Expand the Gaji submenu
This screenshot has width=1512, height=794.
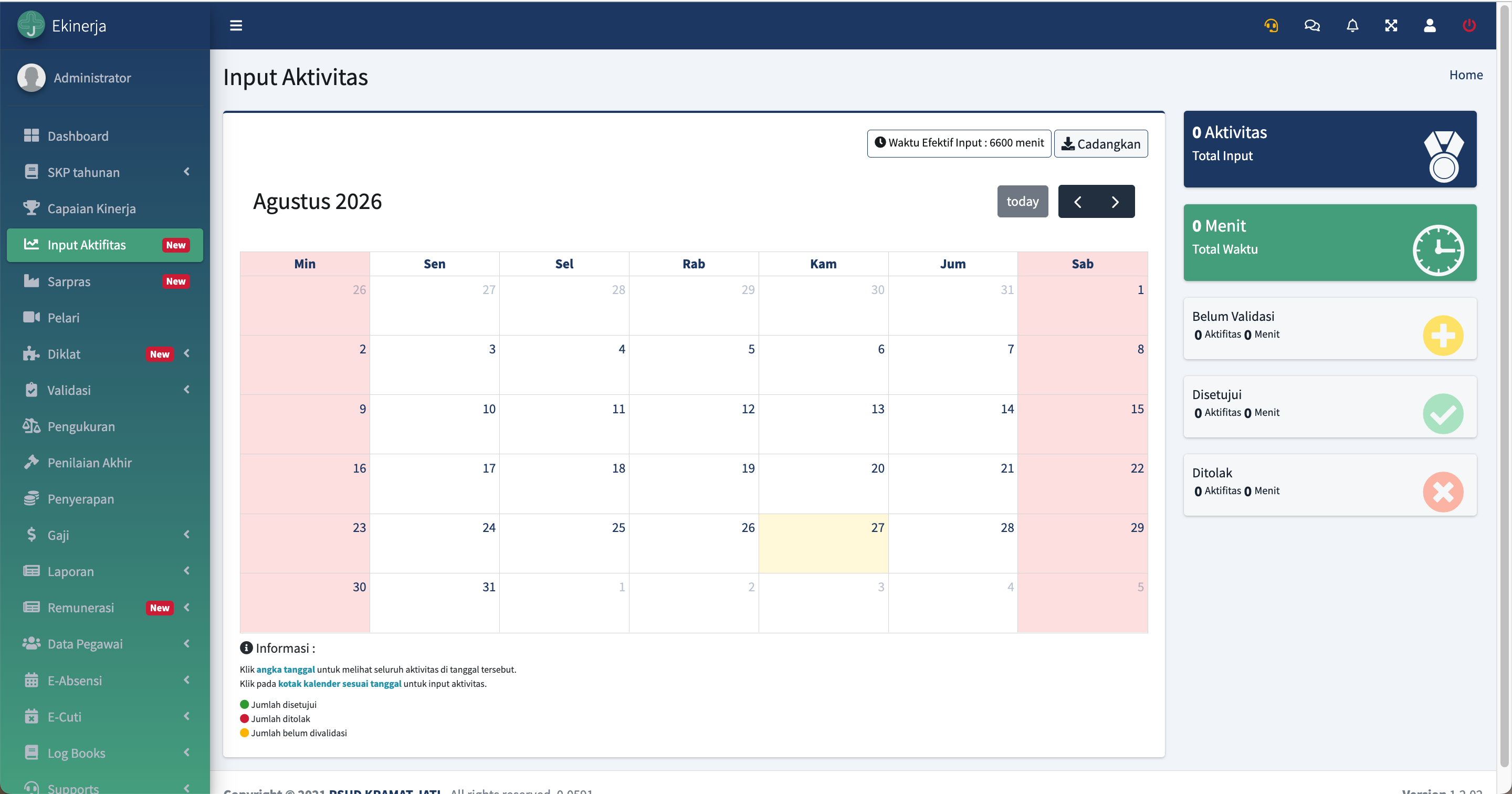187,535
